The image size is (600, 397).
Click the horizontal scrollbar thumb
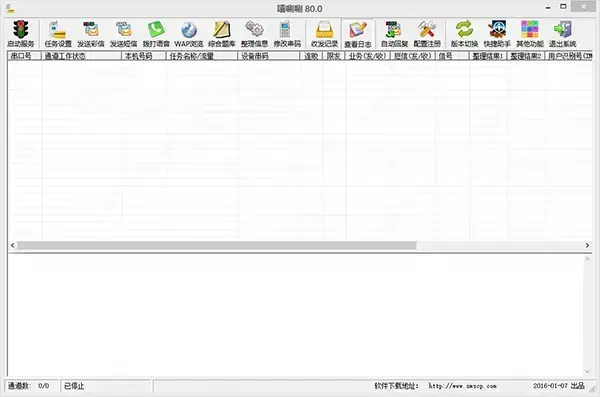point(217,245)
